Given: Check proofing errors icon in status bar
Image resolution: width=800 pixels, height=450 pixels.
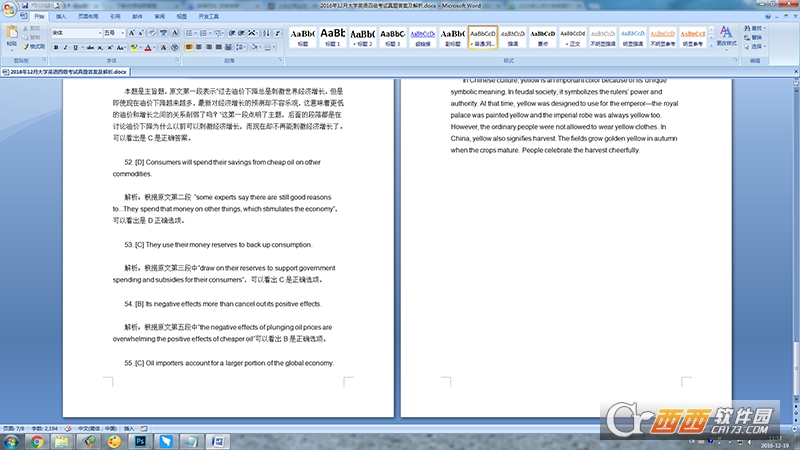Looking at the screenshot, I should point(68,429).
